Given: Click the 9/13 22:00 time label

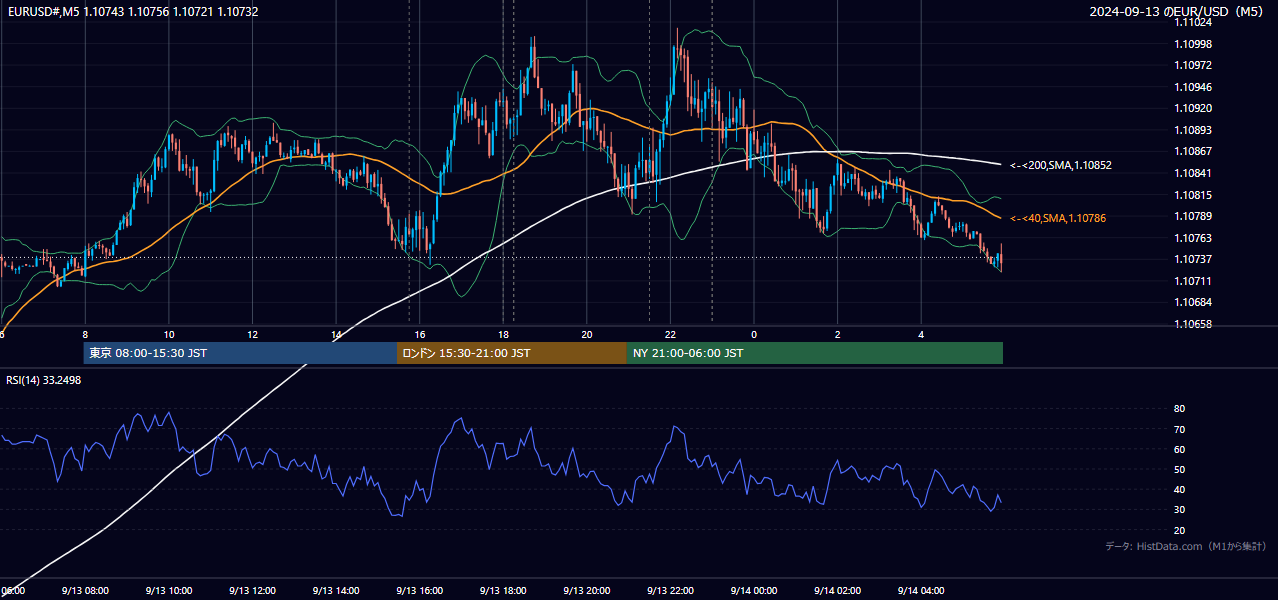Looking at the screenshot, I should [x=670, y=591].
